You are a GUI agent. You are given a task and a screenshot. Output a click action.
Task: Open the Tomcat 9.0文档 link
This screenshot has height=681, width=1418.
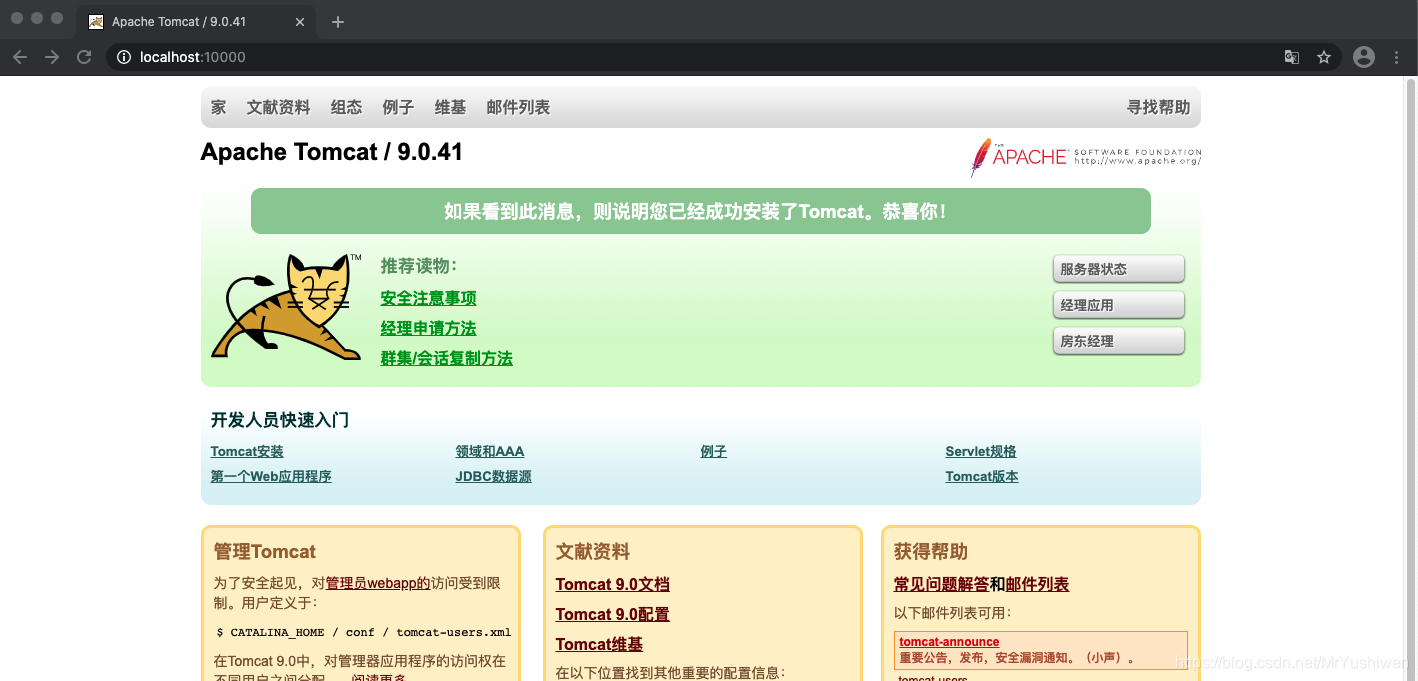613,584
